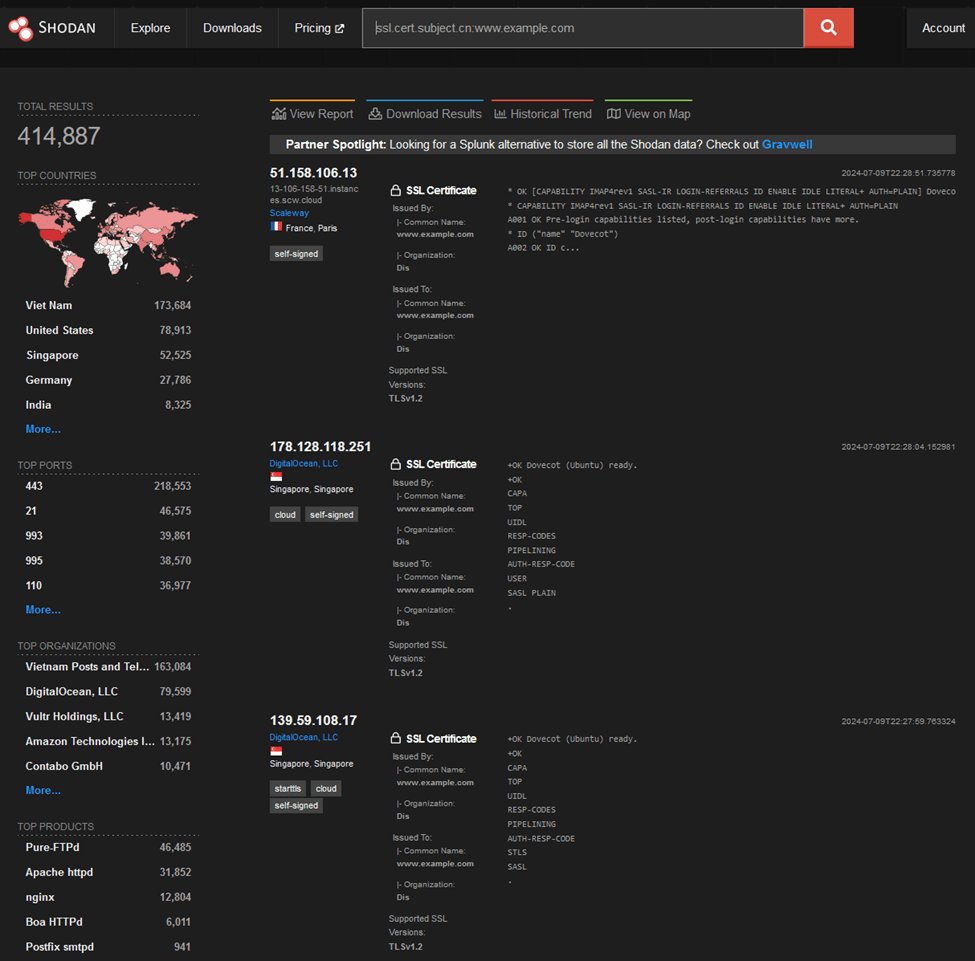
Task: Filter results by port 443
Action: click(x=108, y=486)
